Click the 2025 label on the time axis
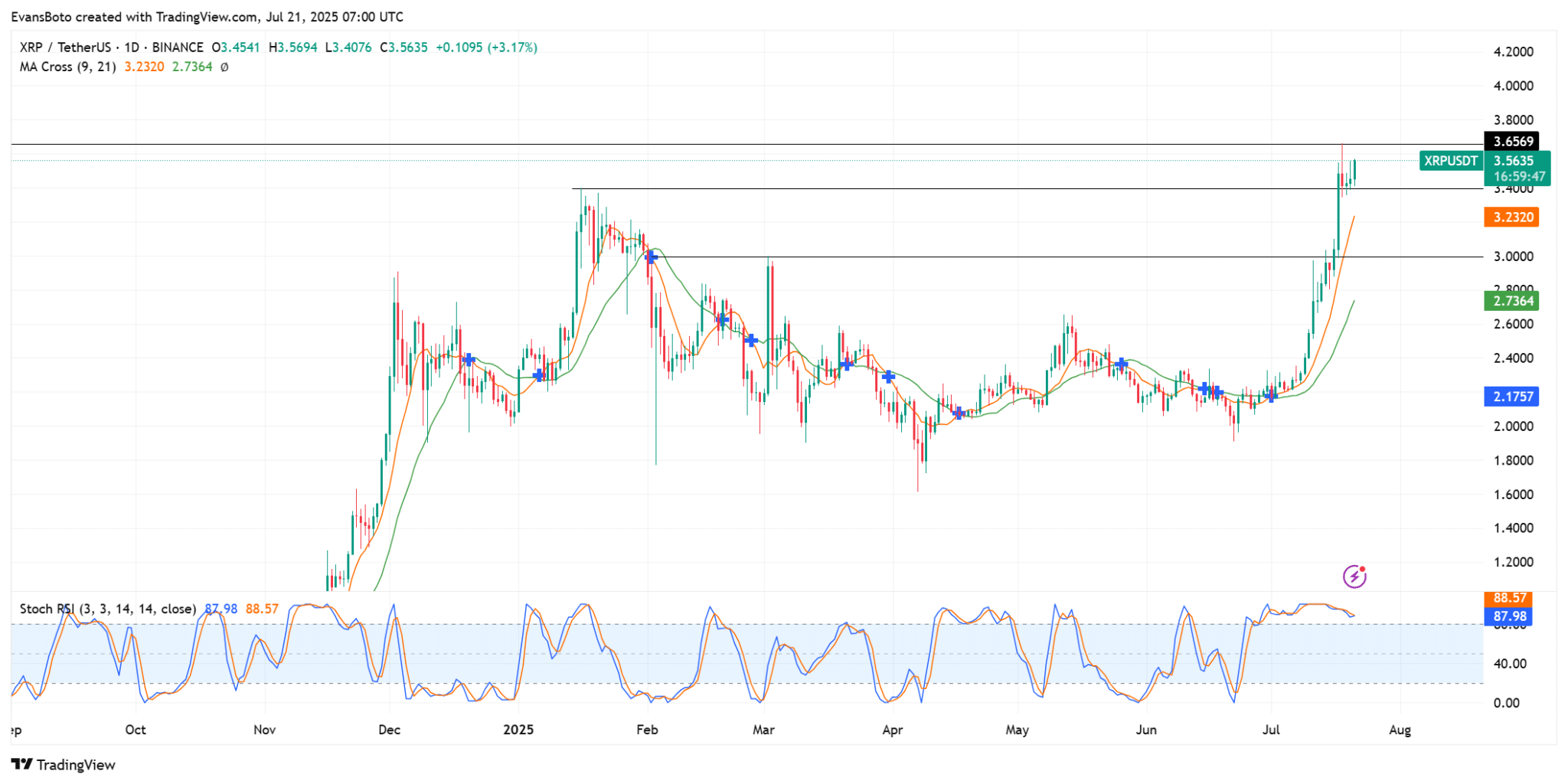 tap(520, 730)
